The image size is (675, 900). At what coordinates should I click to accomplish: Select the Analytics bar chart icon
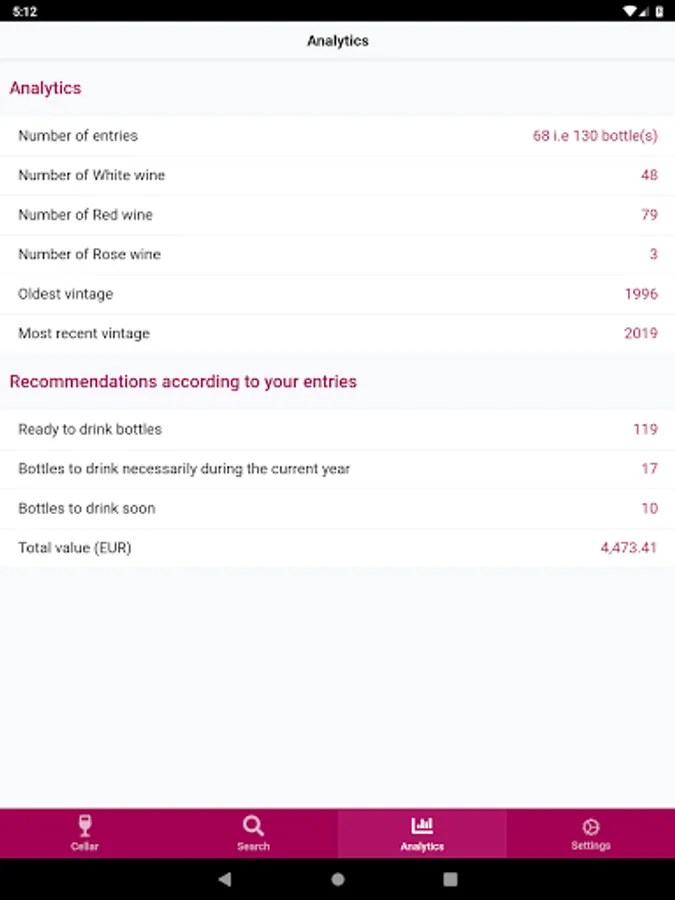click(x=422, y=826)
